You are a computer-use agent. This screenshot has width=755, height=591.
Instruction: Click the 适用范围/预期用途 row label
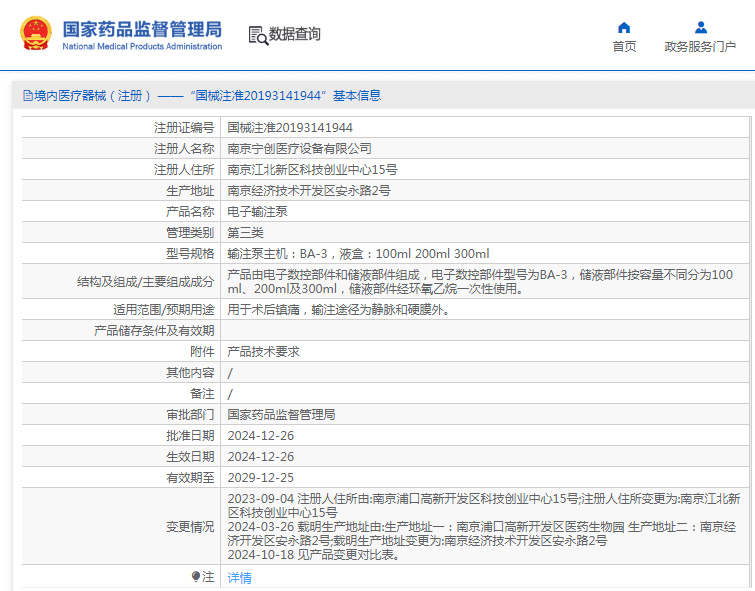(164, 310)
